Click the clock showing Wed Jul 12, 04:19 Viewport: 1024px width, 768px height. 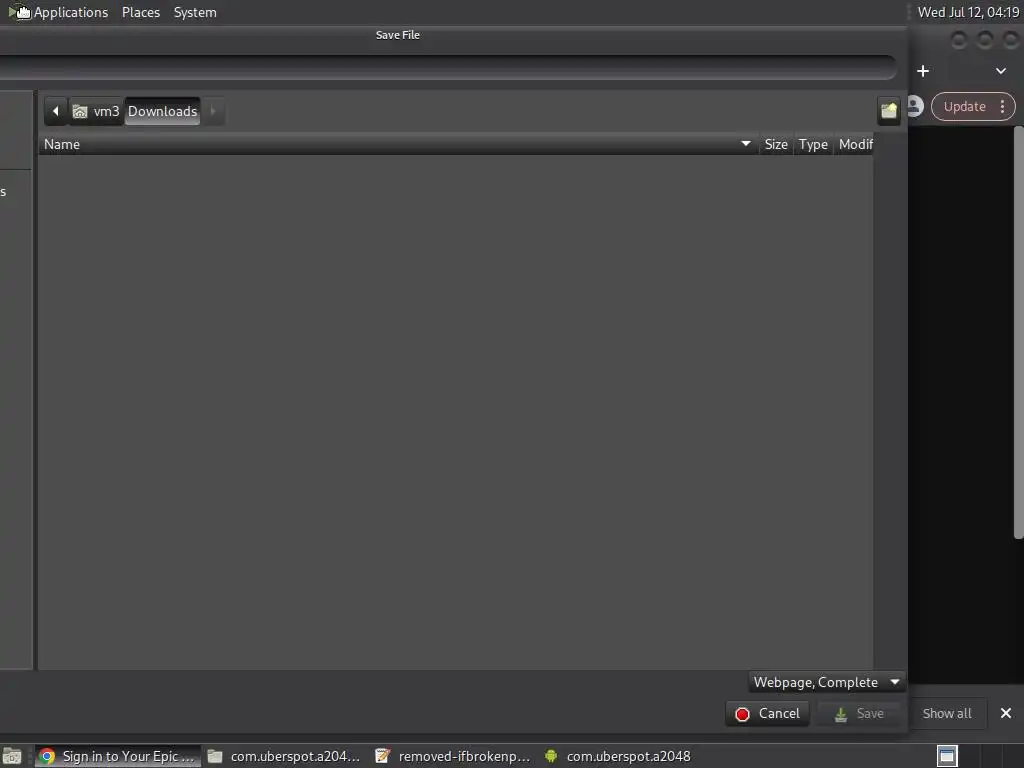point(968,12)
